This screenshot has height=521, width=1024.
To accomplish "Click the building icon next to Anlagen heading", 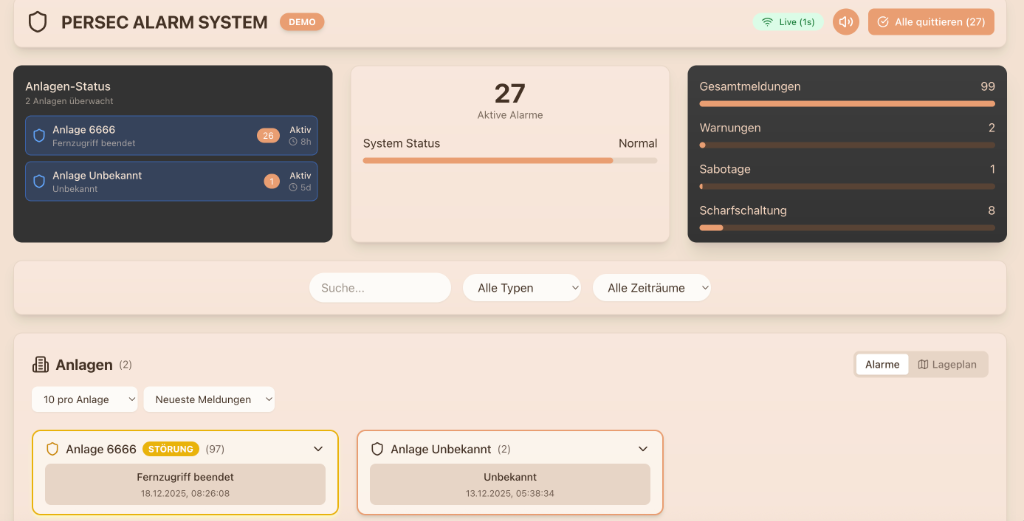I will (x=40, y=364).
